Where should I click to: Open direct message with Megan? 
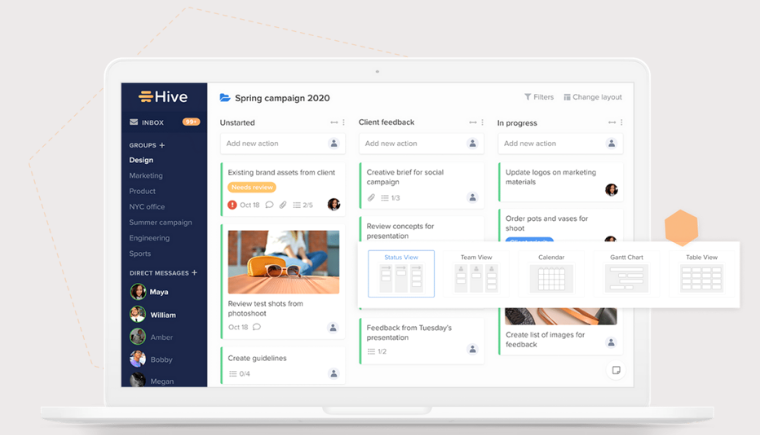[152, 380]
